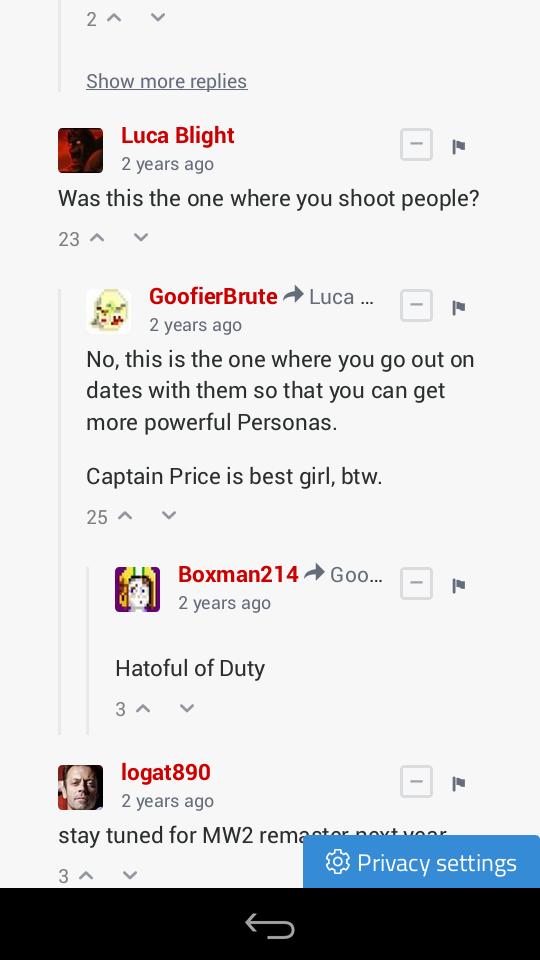
Task: Collapse Luca Blight's comment thread
Action: (x=416, y=145)
